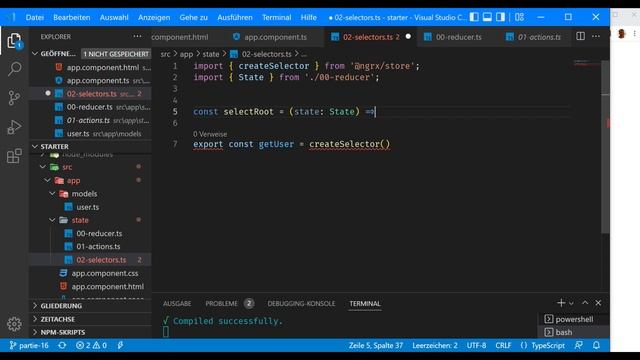The width and height of the screenshot is (640, 360).
Task: Switch to the DEBUGGING-KONSOLE panel tab
Action: 301,304
